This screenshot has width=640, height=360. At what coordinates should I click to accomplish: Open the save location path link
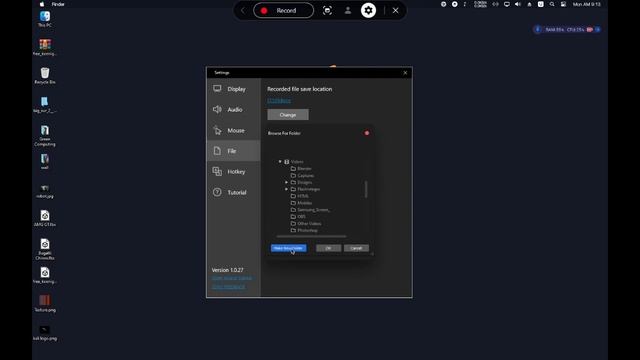(279, 100)
